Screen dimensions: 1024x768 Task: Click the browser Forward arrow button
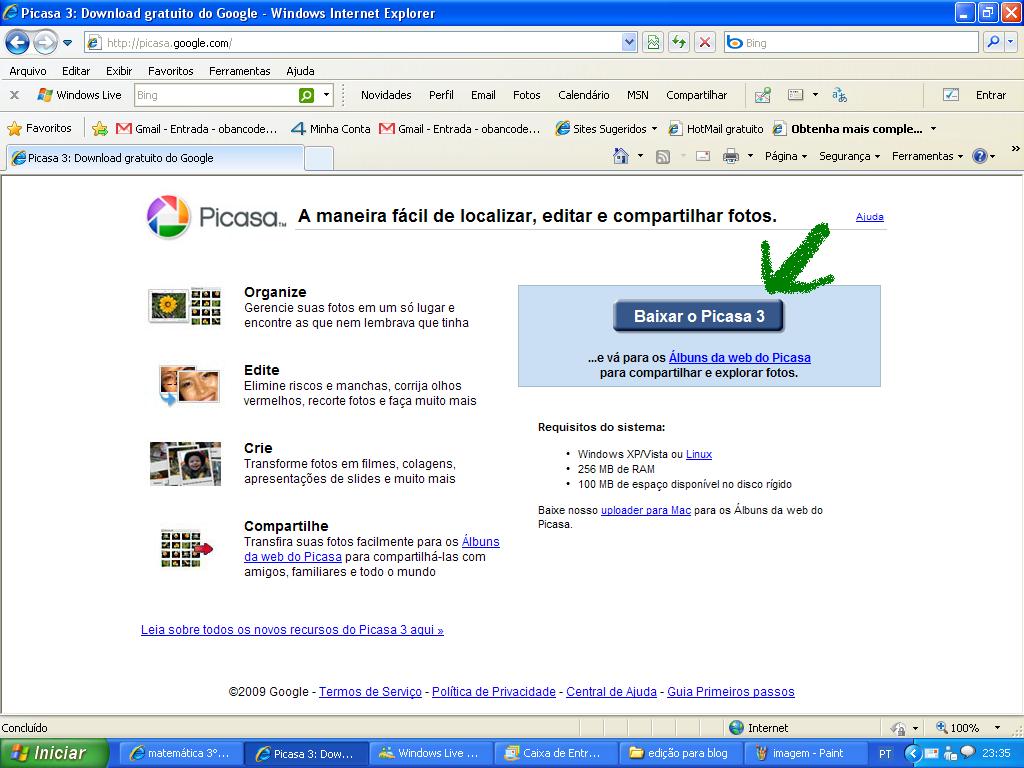pos(45,43)
